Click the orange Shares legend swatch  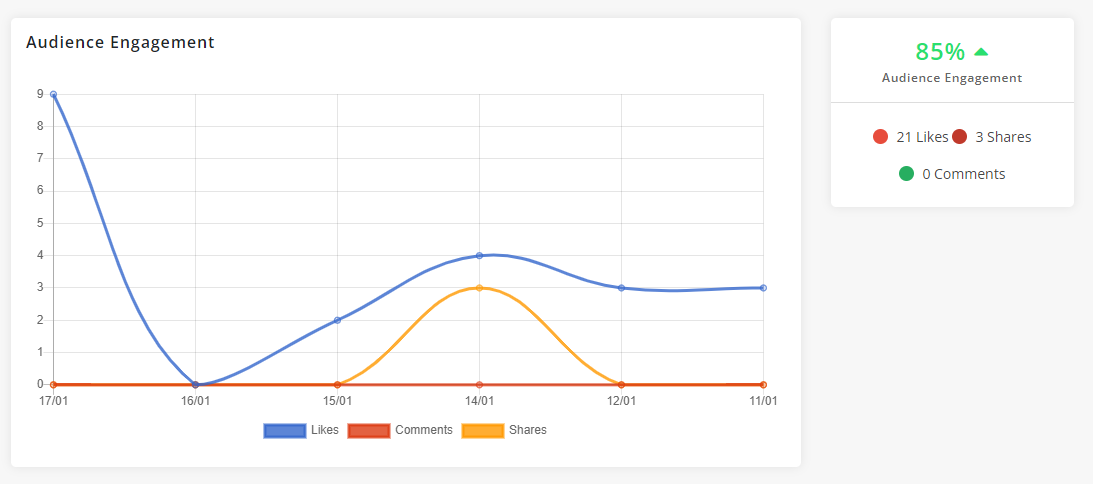(482, 431)
